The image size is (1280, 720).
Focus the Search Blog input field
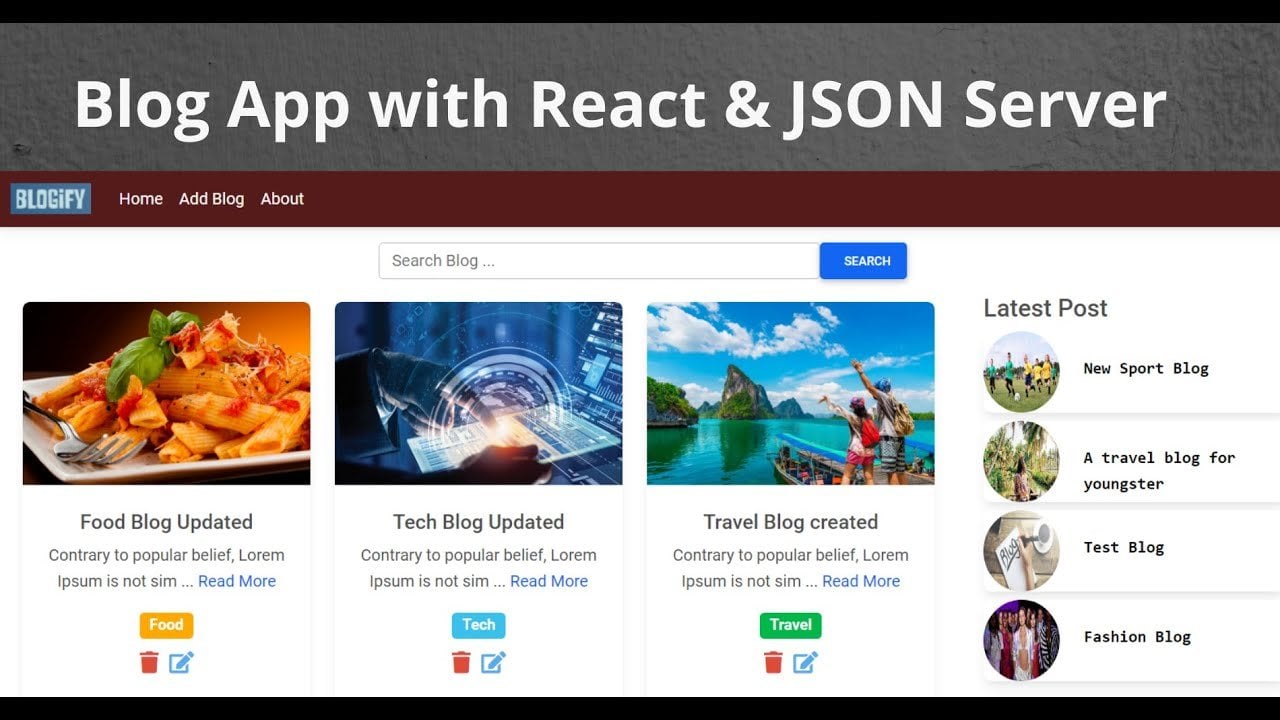pyautogui.click(x=598, y=261)
